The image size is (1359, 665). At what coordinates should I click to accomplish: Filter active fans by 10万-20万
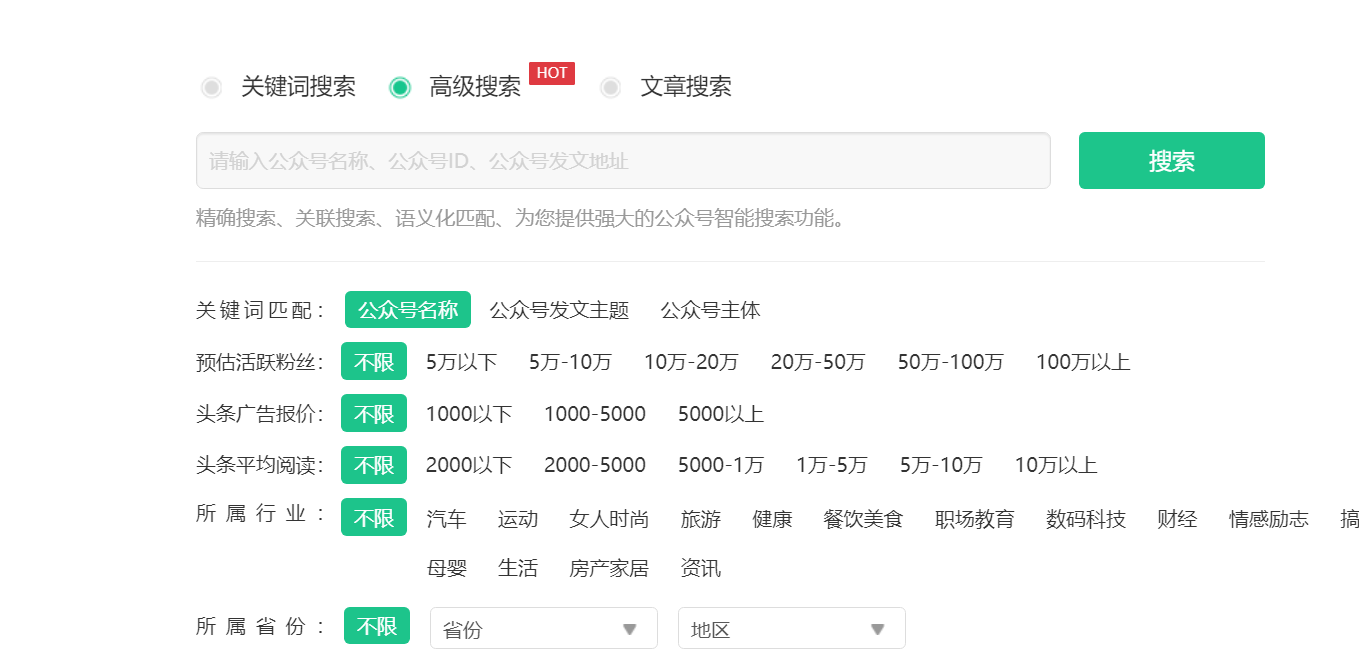click(x=691, y=362)
